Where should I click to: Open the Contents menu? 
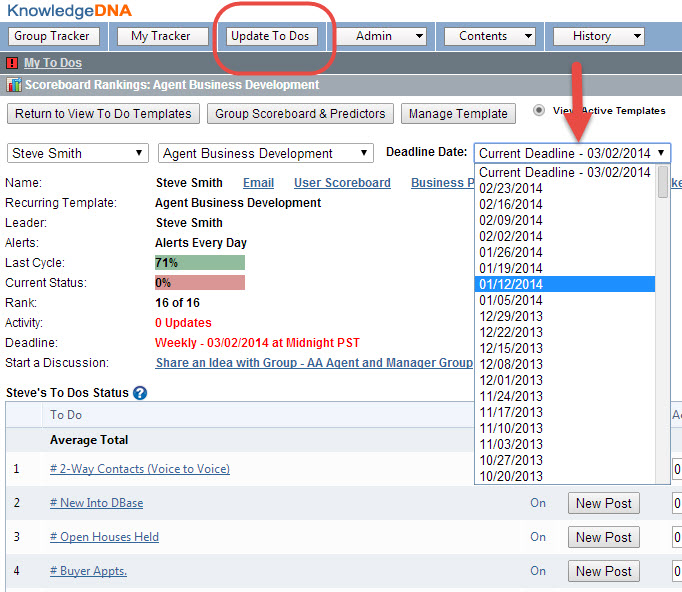tap(490, 36)
